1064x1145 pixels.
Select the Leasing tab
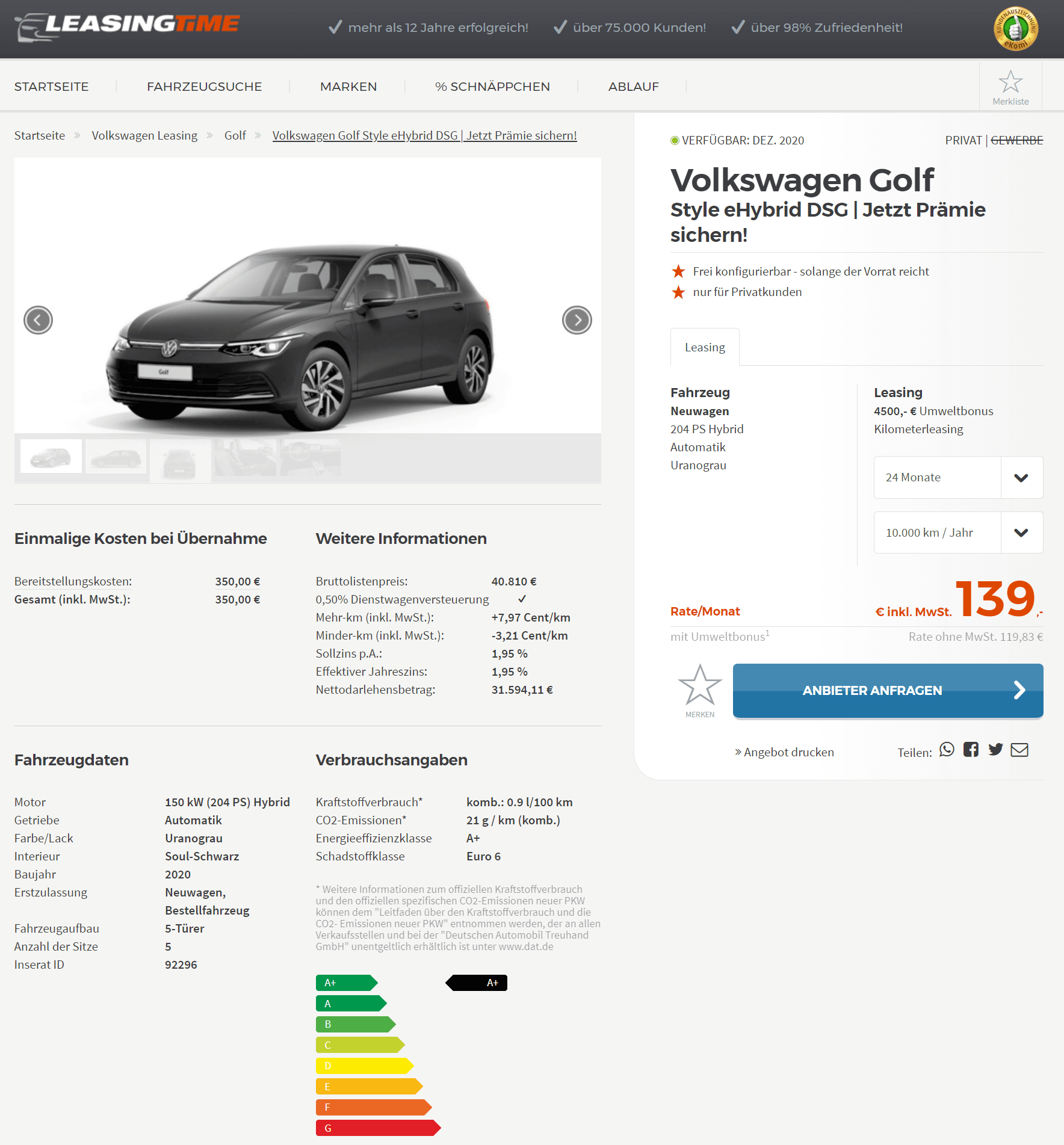point(705,347)
